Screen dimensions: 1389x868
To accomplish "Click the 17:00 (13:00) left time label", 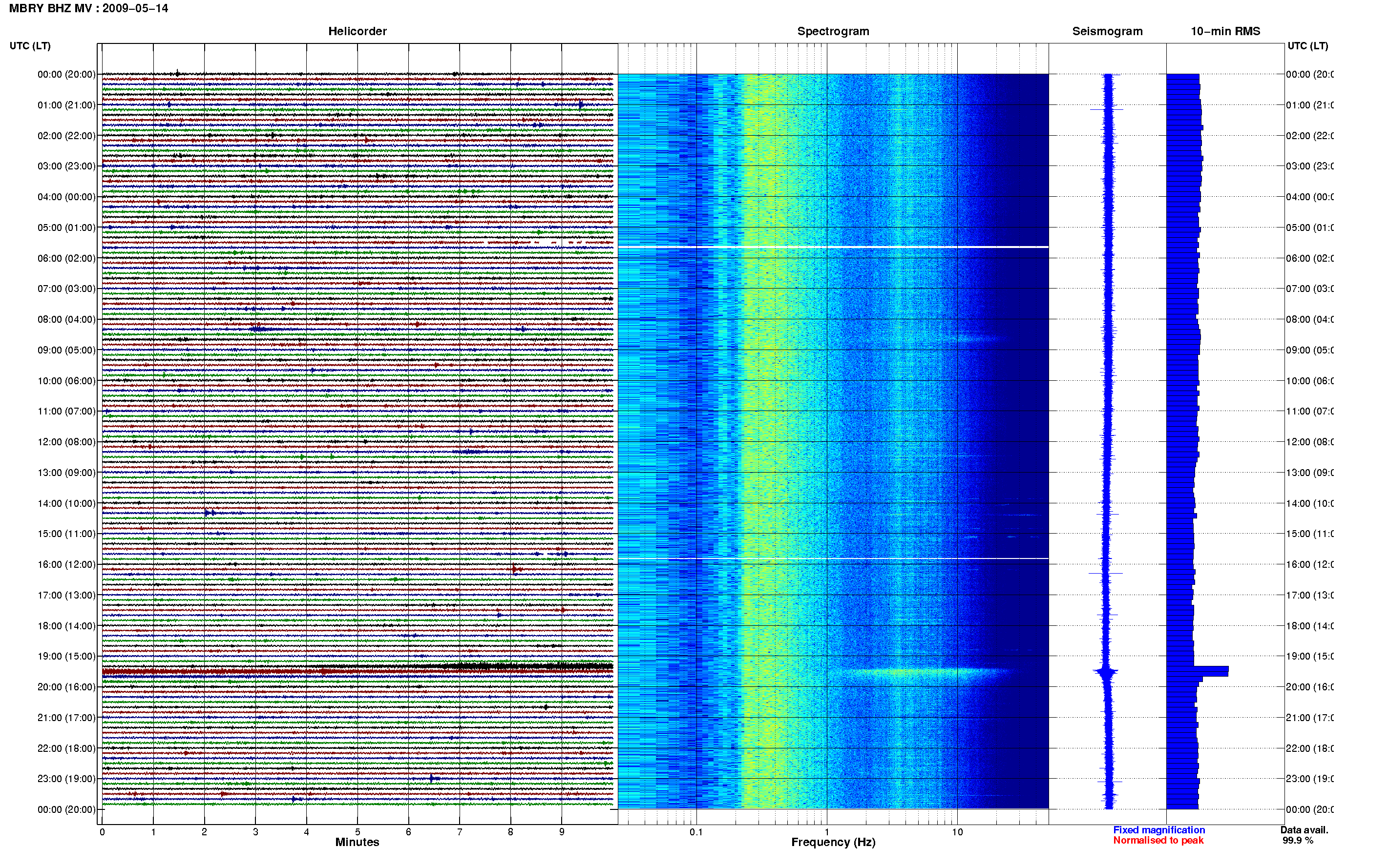I will pyautogui.click(x=66, y=595).
